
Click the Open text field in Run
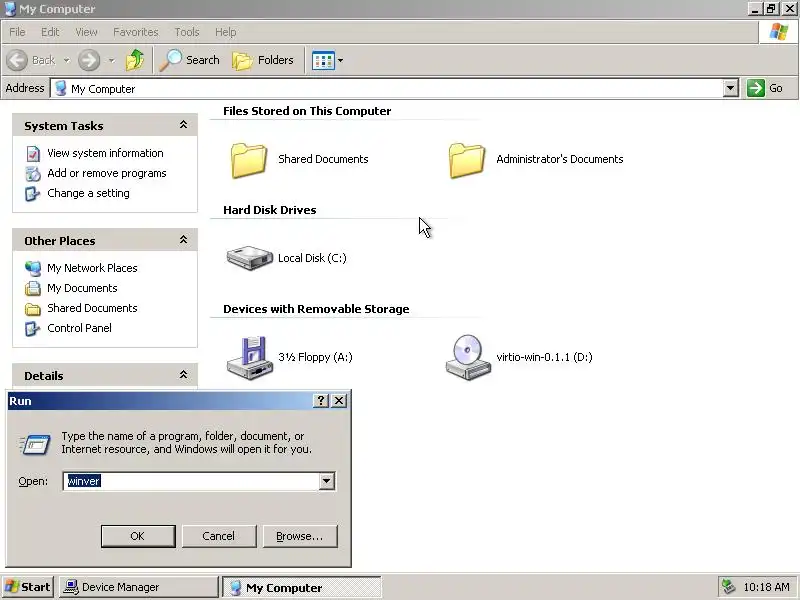[x=191, y=481]
